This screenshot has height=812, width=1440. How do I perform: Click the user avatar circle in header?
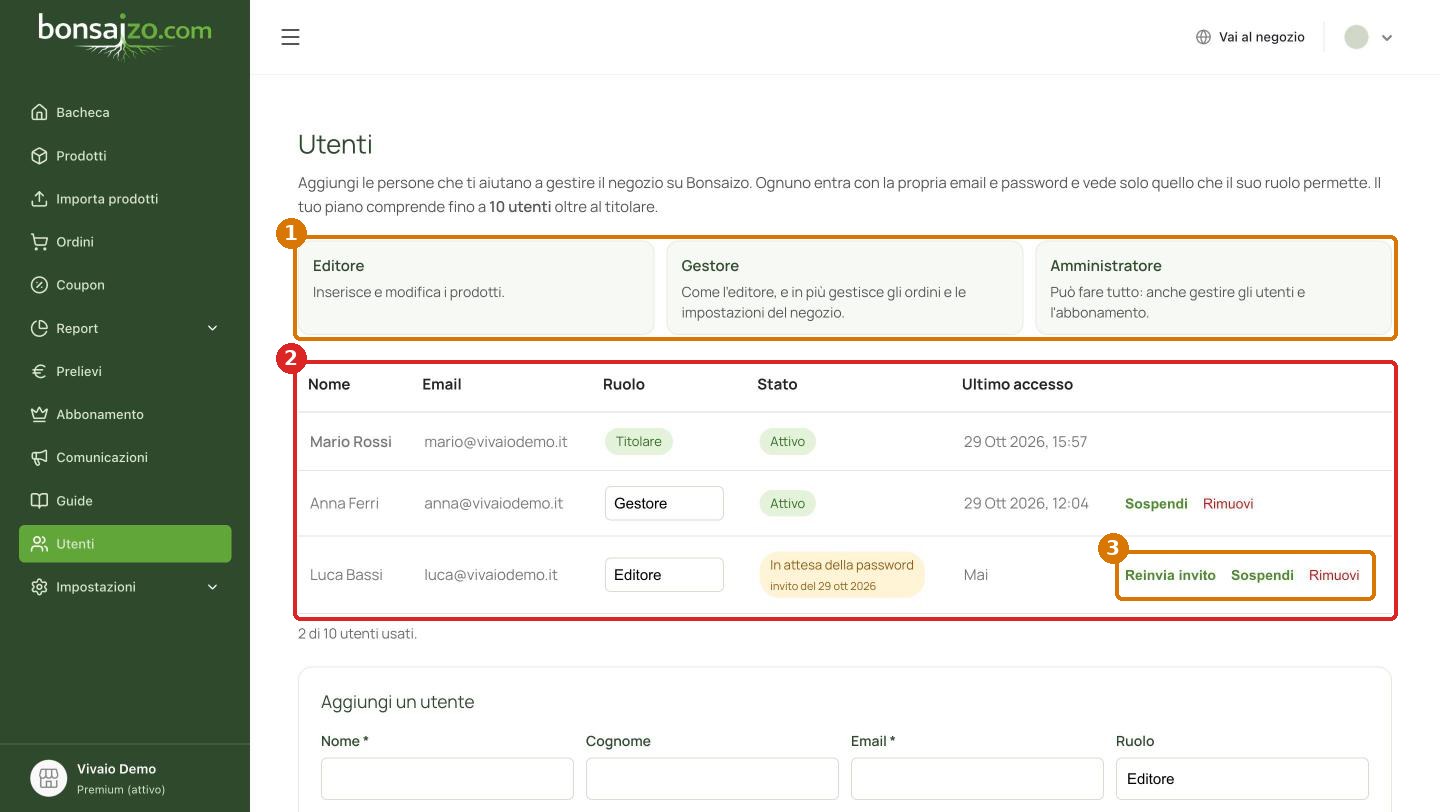1356,37
